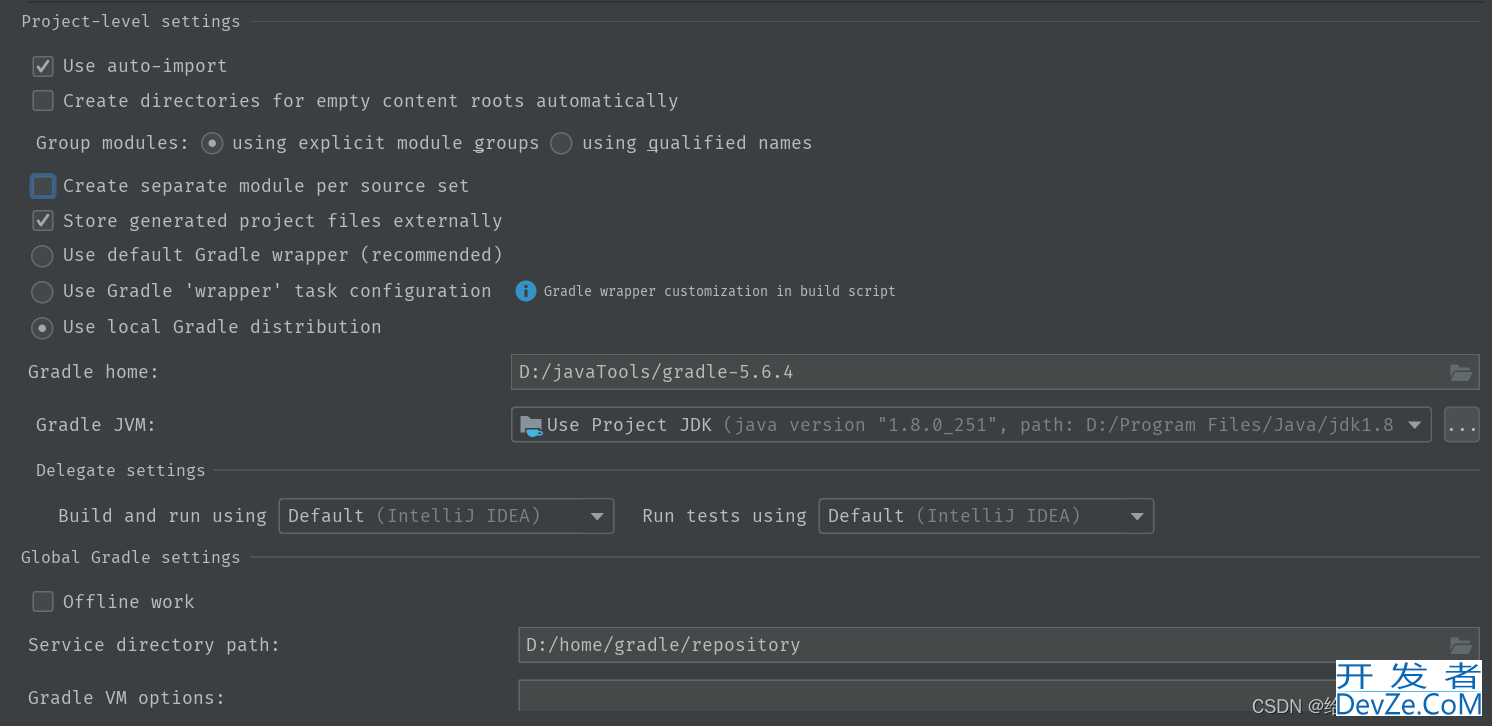Click the blue info icon about wrapper customization
The height and width of the screenshot is (726, 1492).
[x=526, y=291]
